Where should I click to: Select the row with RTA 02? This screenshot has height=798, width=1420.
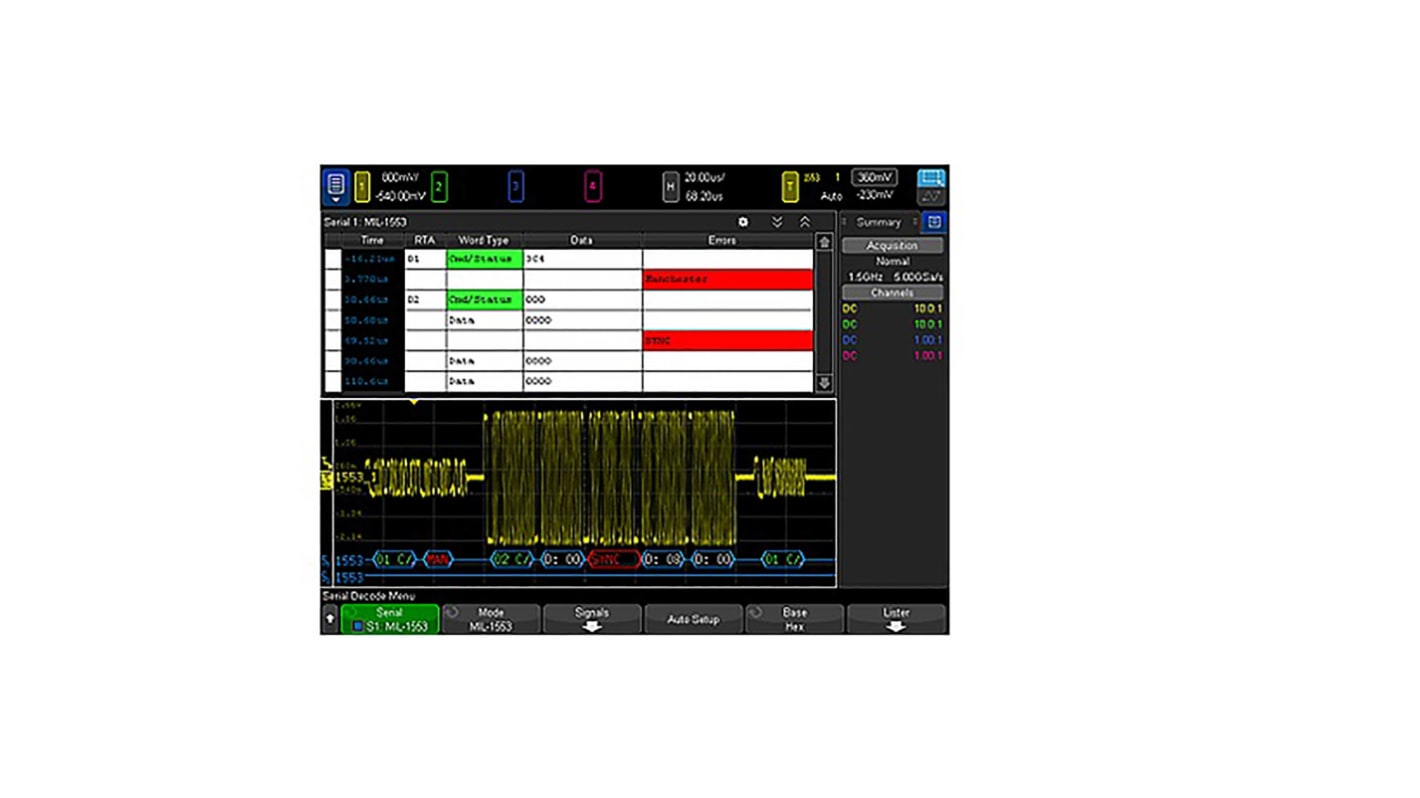pos(568,300)
